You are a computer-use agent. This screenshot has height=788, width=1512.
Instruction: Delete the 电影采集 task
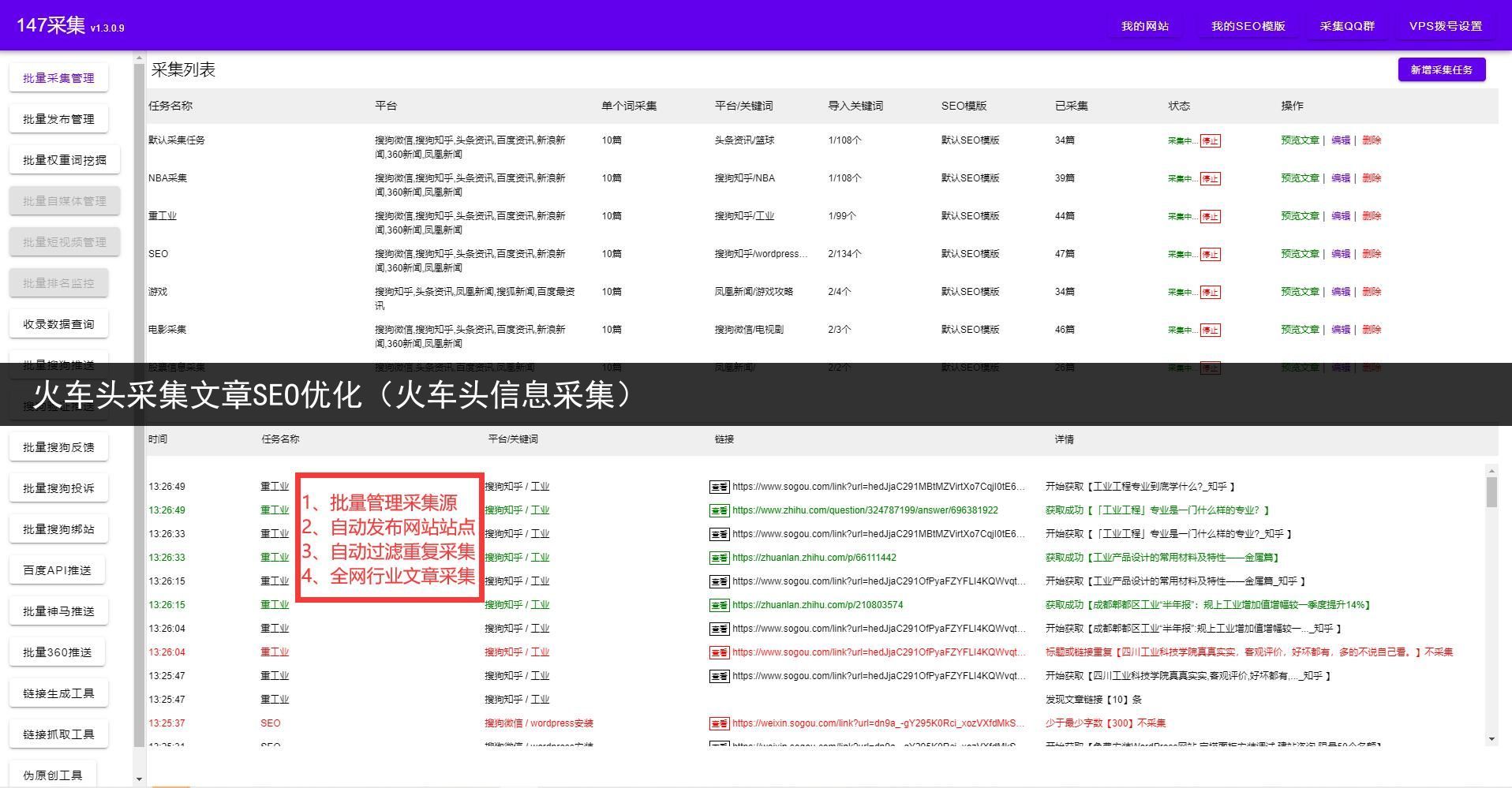(1372, 329)
